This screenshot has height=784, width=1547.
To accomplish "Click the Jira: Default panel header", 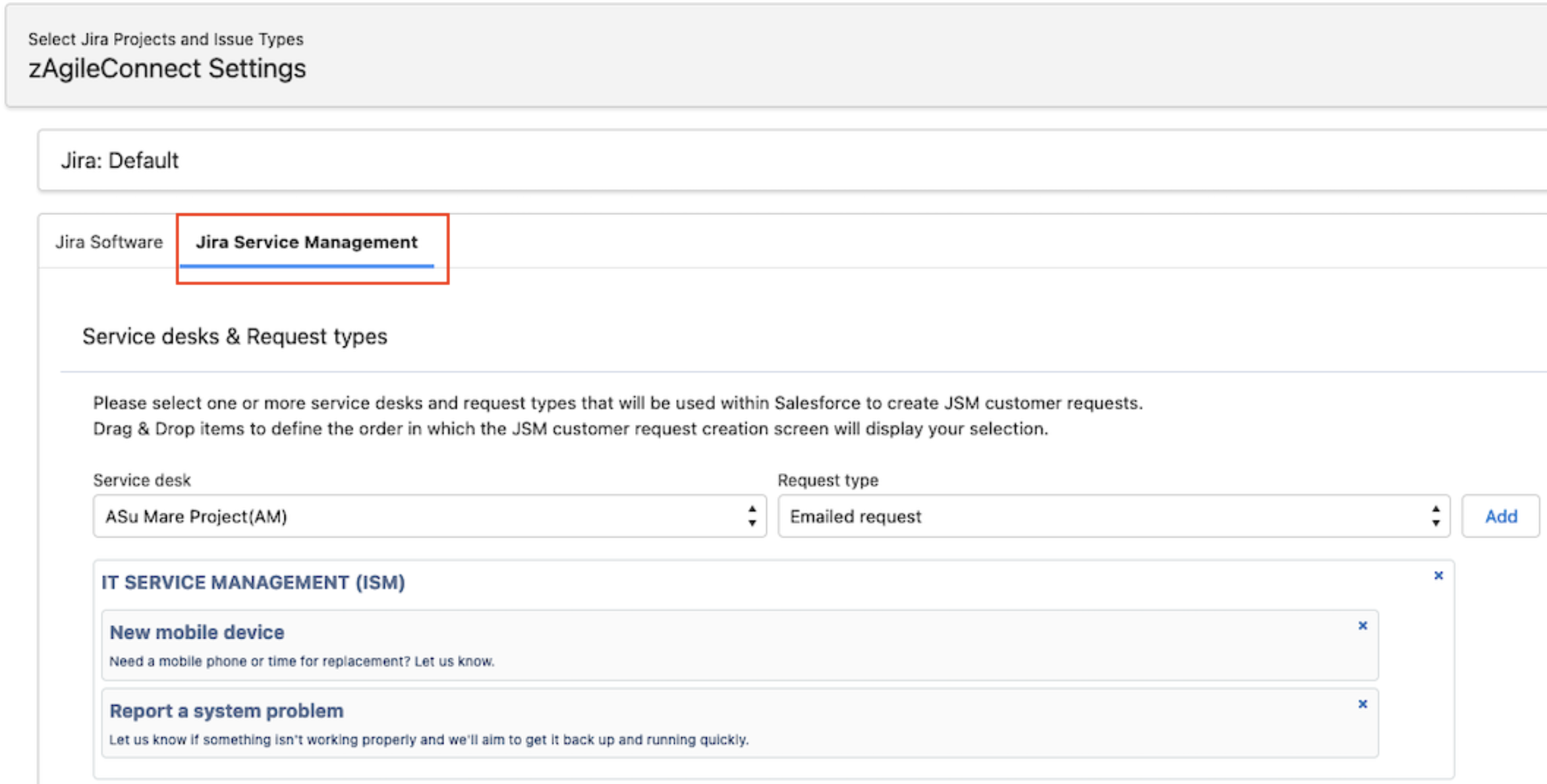I will [x=120, y=161].
